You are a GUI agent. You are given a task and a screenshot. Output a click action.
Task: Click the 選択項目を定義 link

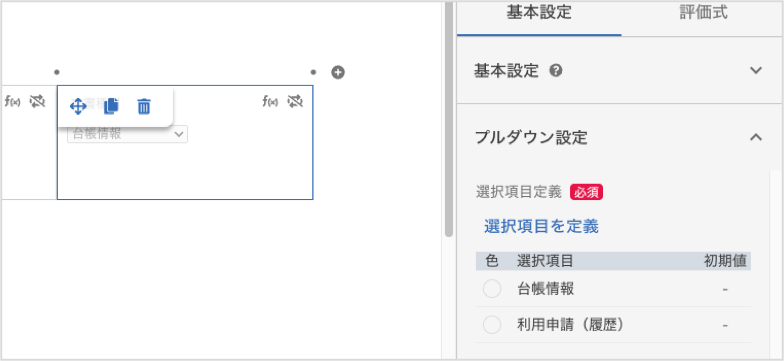542,226
